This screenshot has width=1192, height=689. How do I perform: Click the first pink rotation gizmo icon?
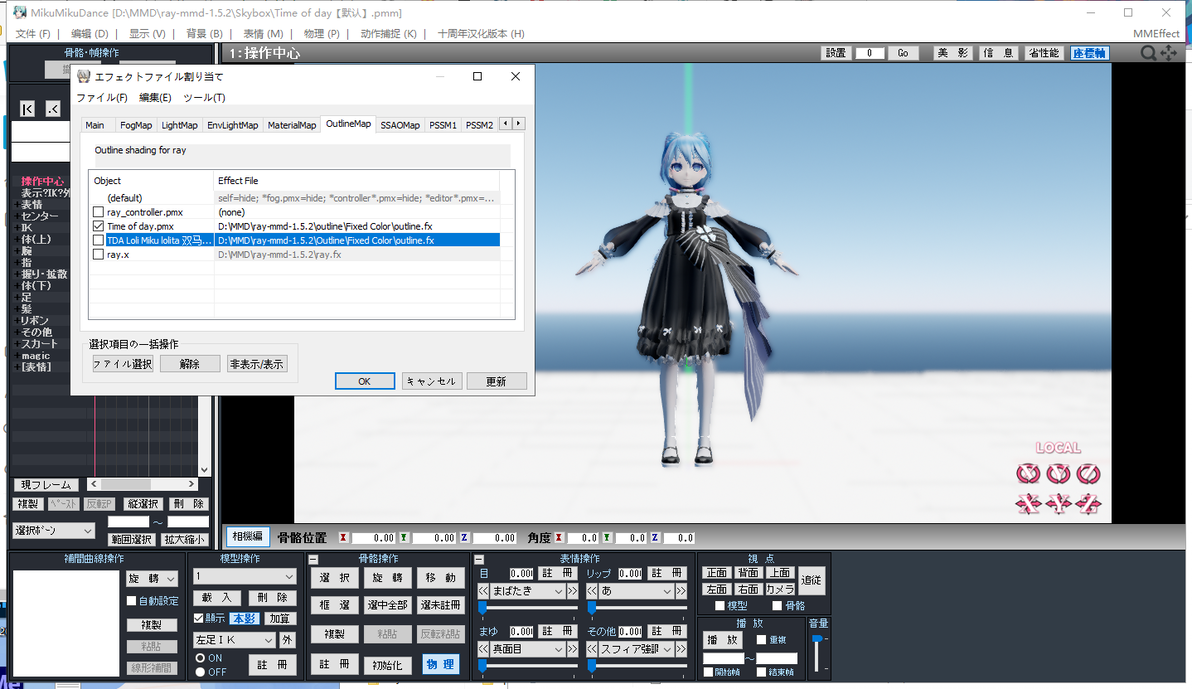1028,474
